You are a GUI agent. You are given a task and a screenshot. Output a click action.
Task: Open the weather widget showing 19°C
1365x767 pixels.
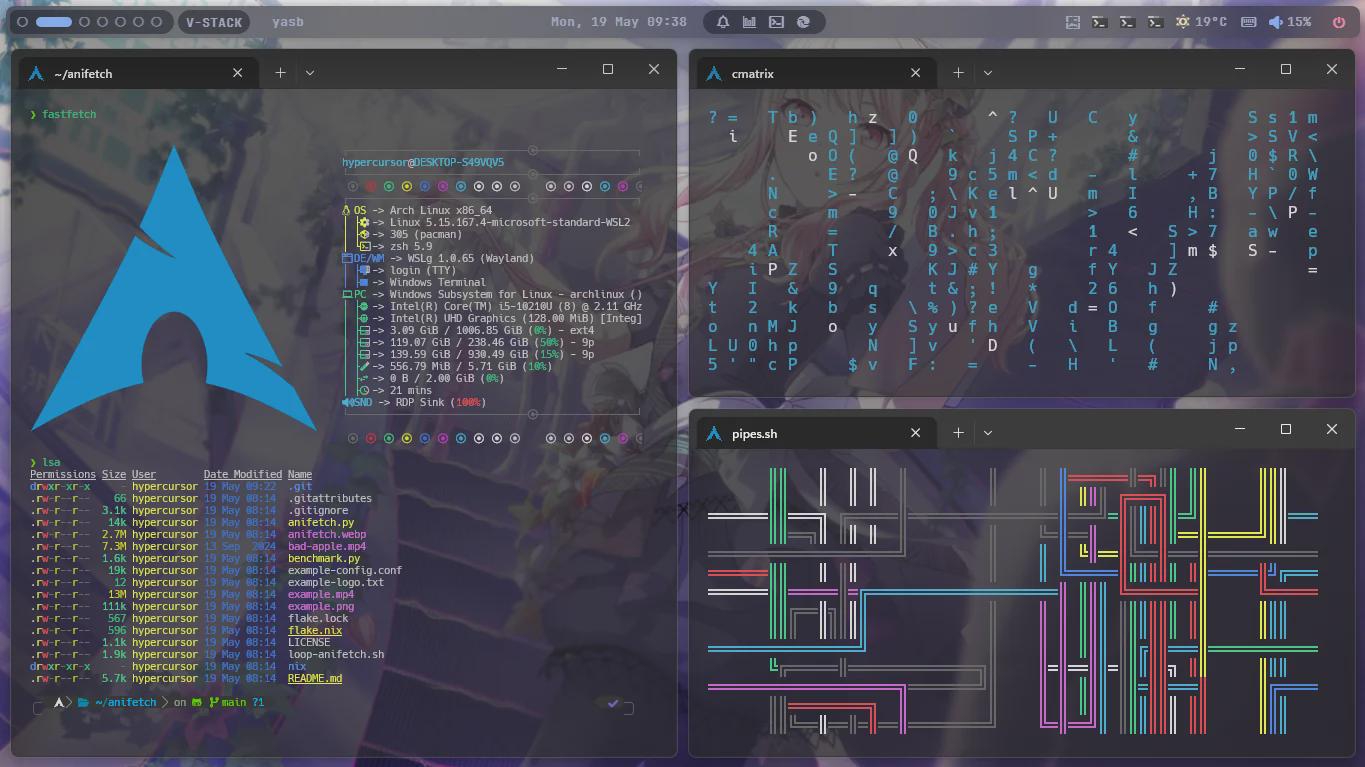point(1201,21)
